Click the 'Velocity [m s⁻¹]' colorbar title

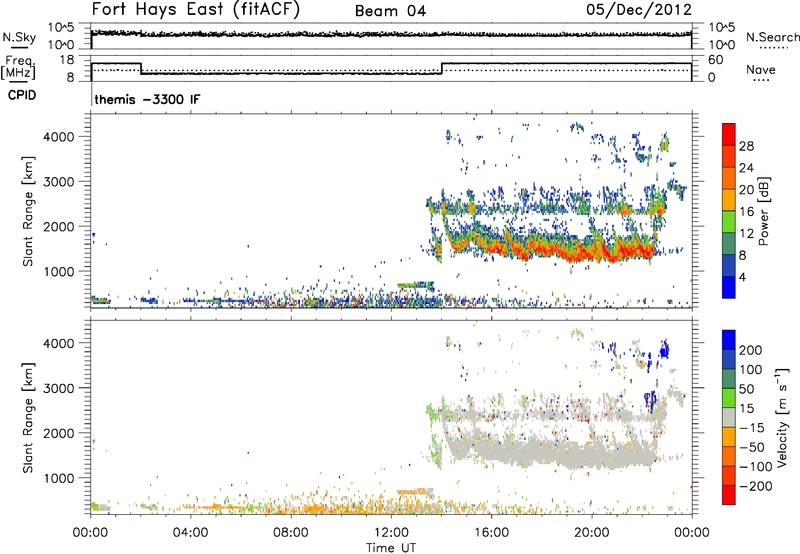(x=781, y=417)
